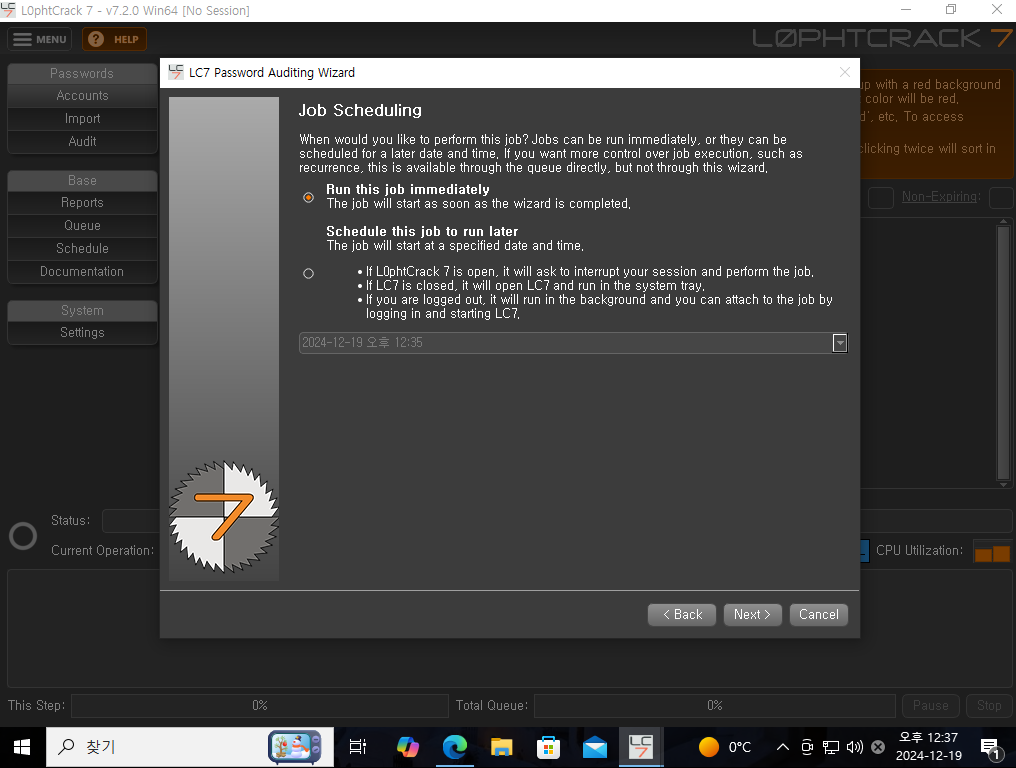Open Audit in the Passwords sidebar
This screenshot has width=1016, height=768.
(x=82, y=141)
